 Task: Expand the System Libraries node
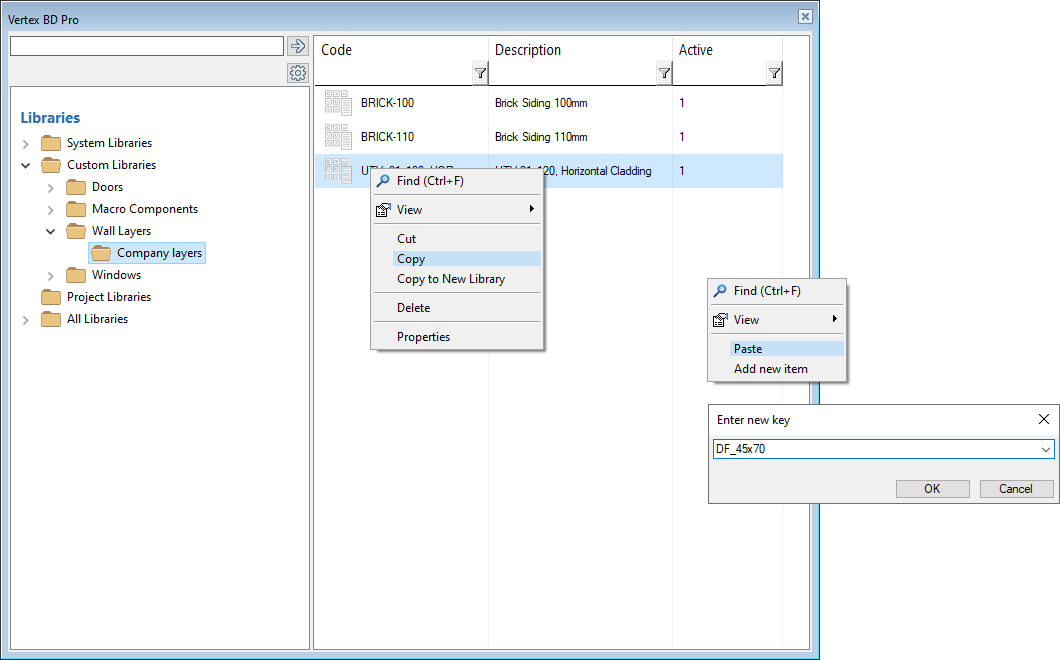point(26,144)
